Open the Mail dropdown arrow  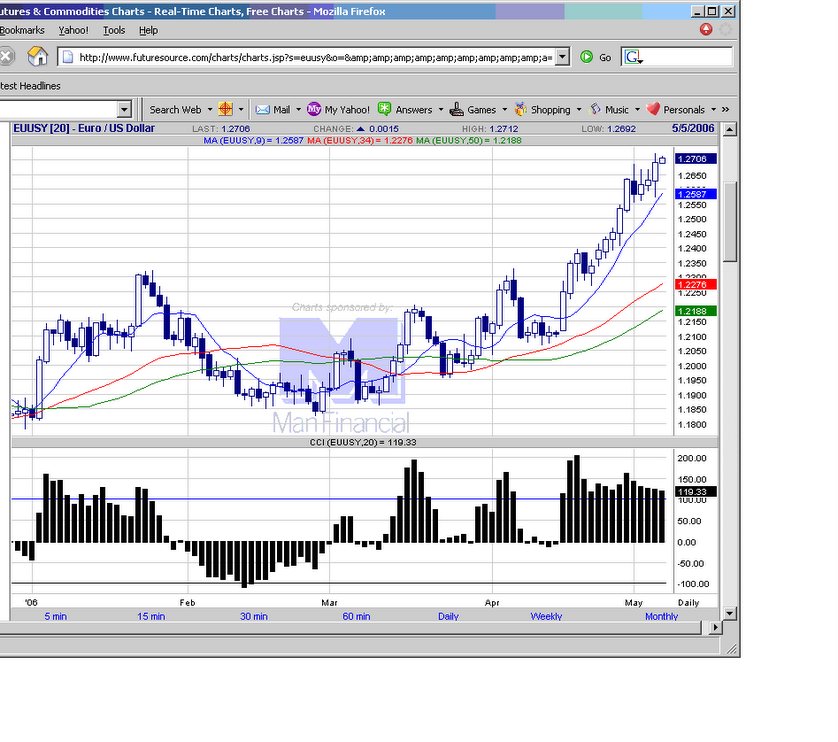tap(298, 110)
